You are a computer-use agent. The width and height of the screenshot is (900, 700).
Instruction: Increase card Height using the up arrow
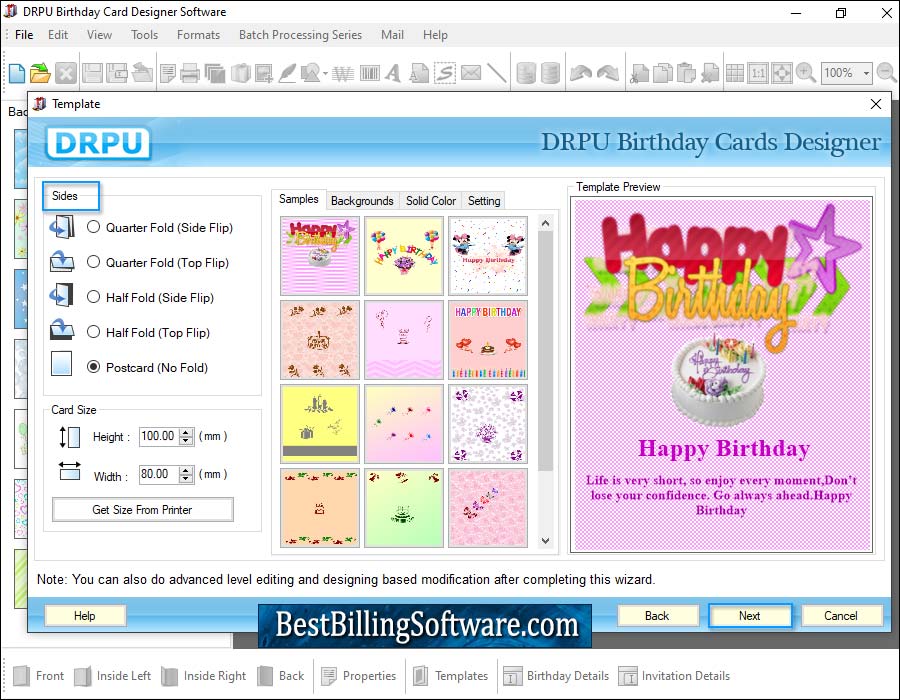click(x=187, y=432)
